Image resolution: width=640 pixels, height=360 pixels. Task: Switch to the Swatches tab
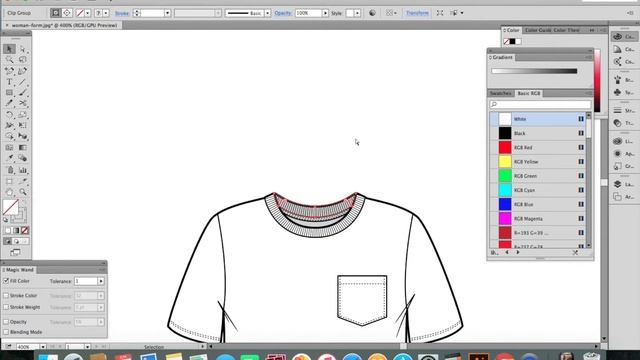click(501, 93)
